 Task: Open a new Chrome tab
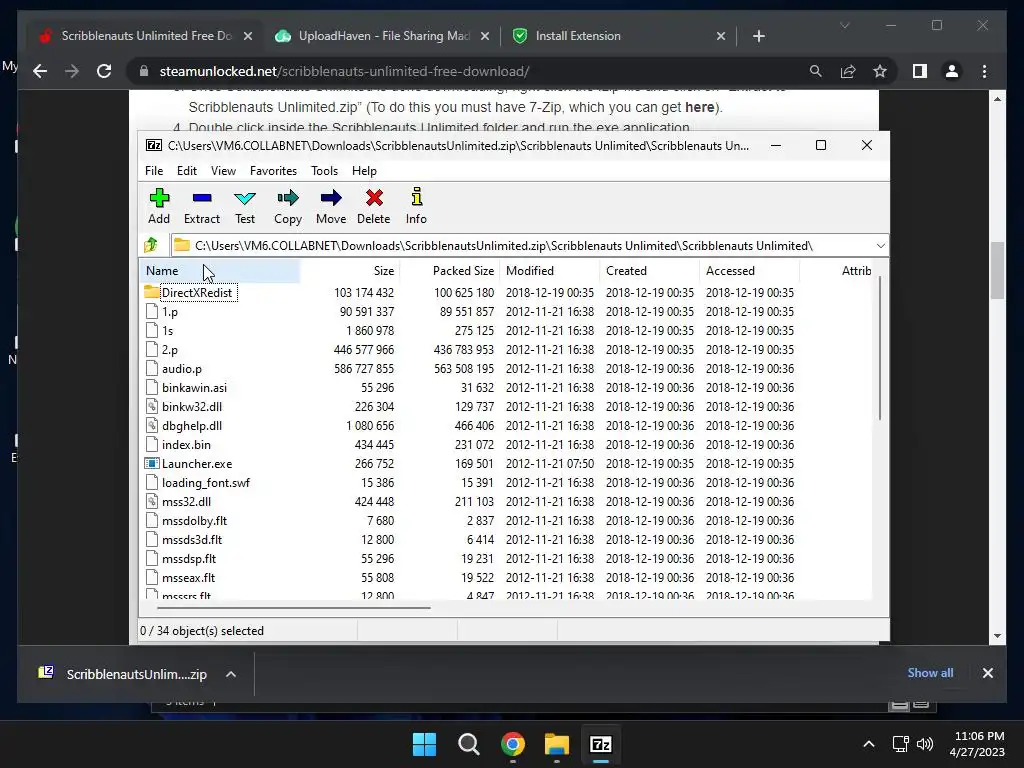point(758,36)
